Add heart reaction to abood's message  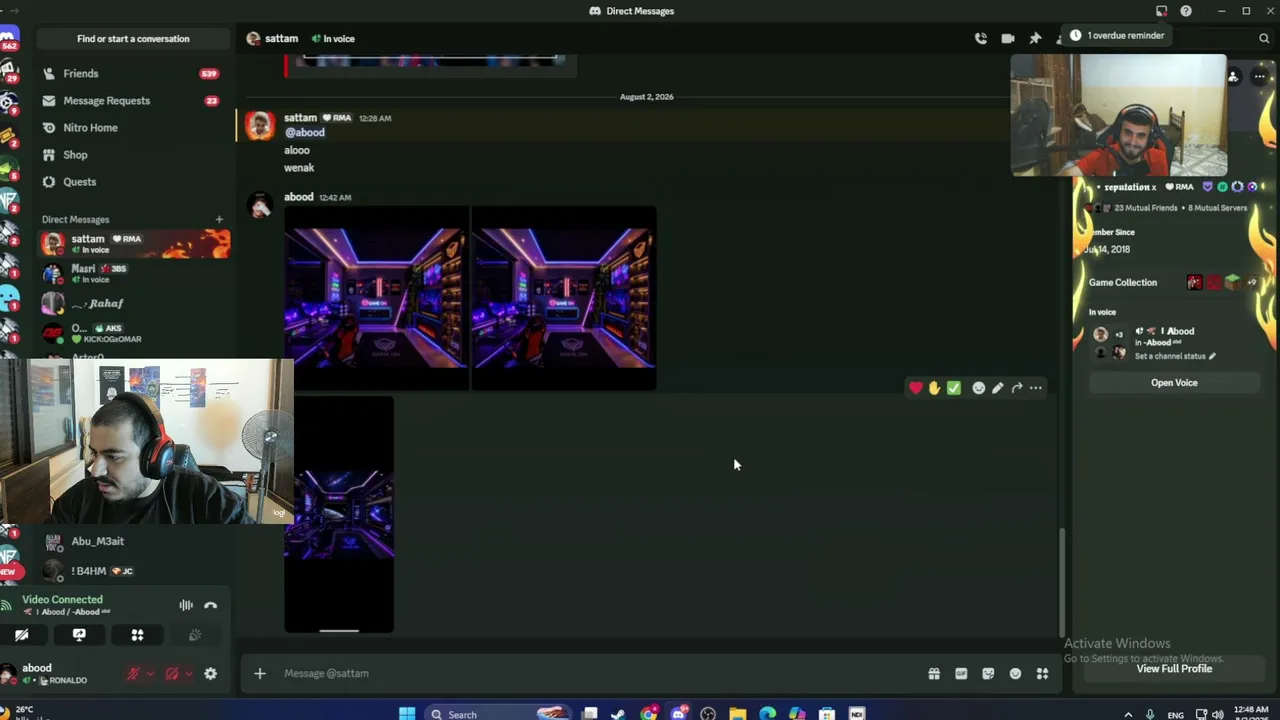click(x=916, y=388)
